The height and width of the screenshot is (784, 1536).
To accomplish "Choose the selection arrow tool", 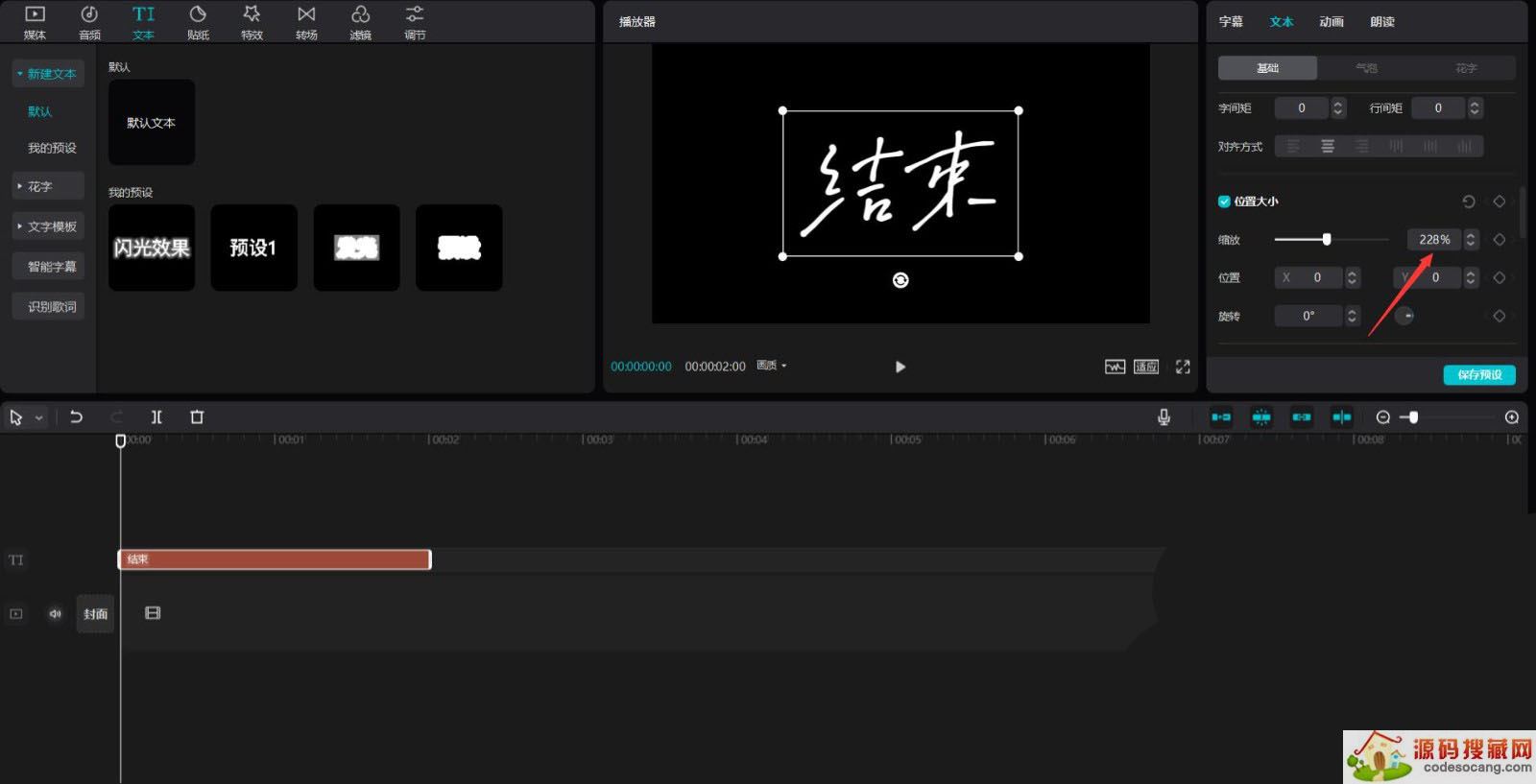I will (x=16, y=417).
